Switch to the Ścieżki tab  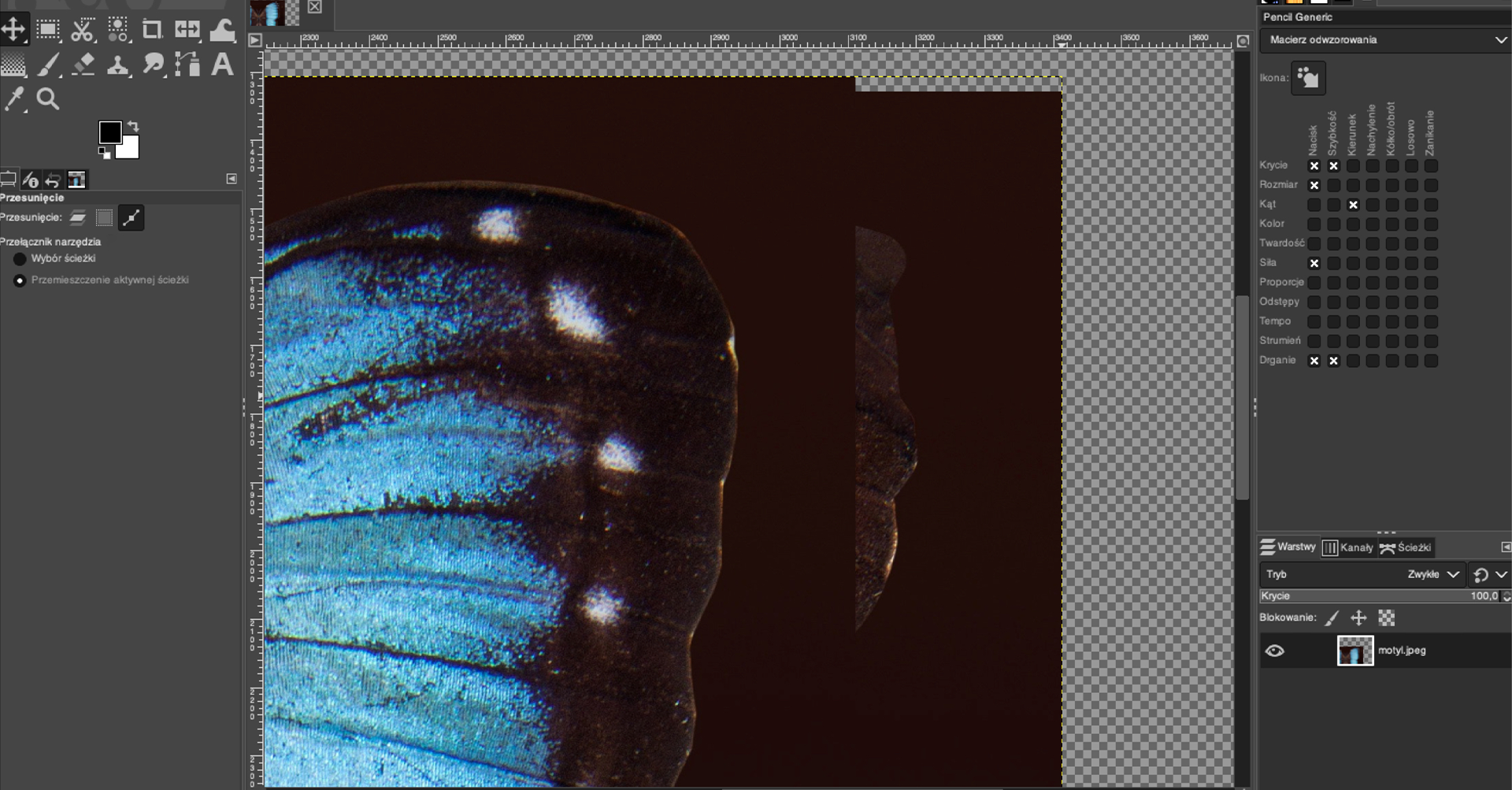1406,547
